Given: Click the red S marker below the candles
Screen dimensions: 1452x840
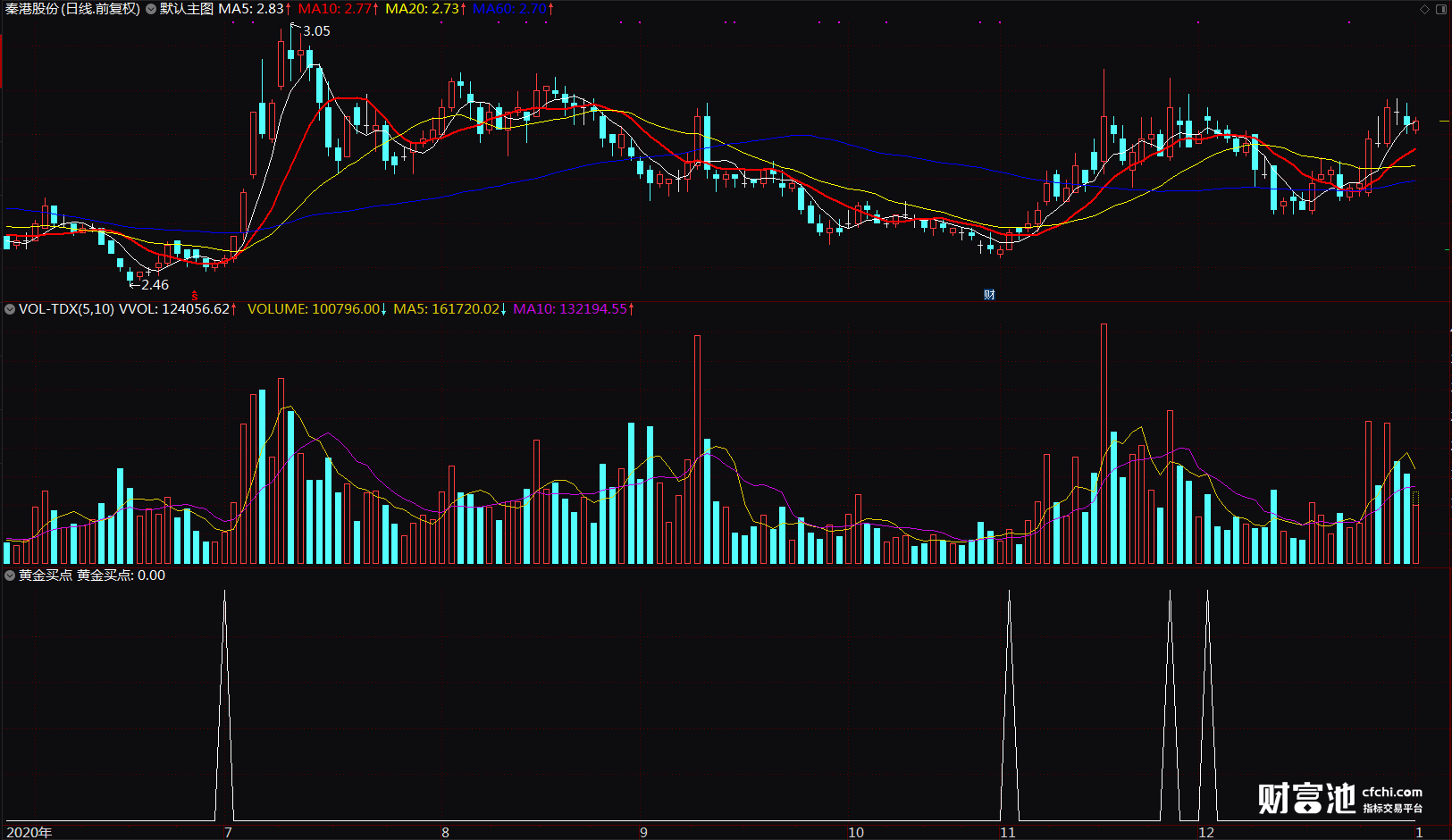Looking at the screenshot, I should pyautogui.click(x=195, y=295).
